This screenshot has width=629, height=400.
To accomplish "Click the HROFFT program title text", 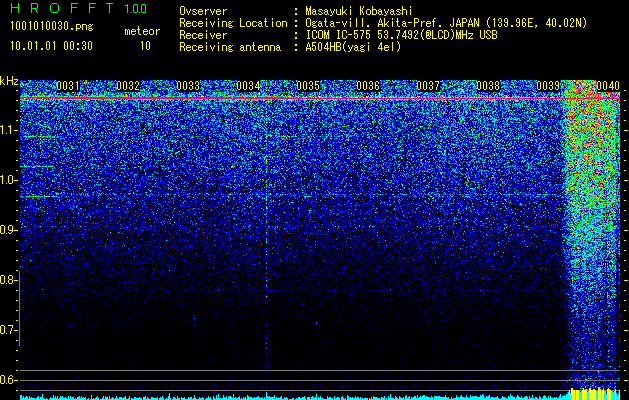I will [x=62, y=8].
